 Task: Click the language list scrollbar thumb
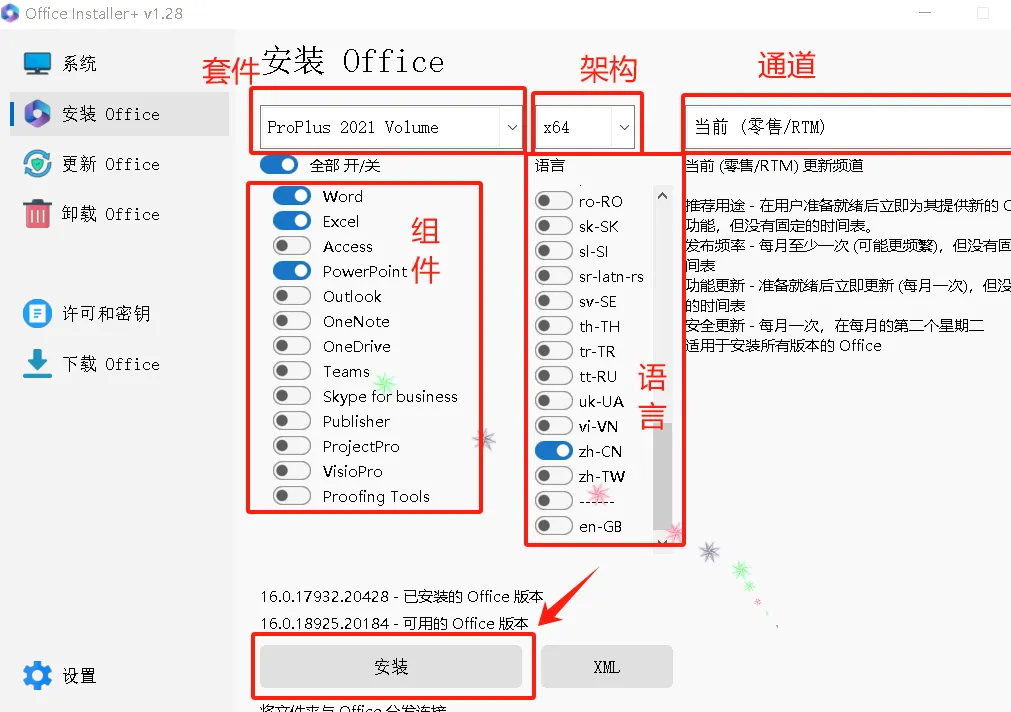point(662,477)
